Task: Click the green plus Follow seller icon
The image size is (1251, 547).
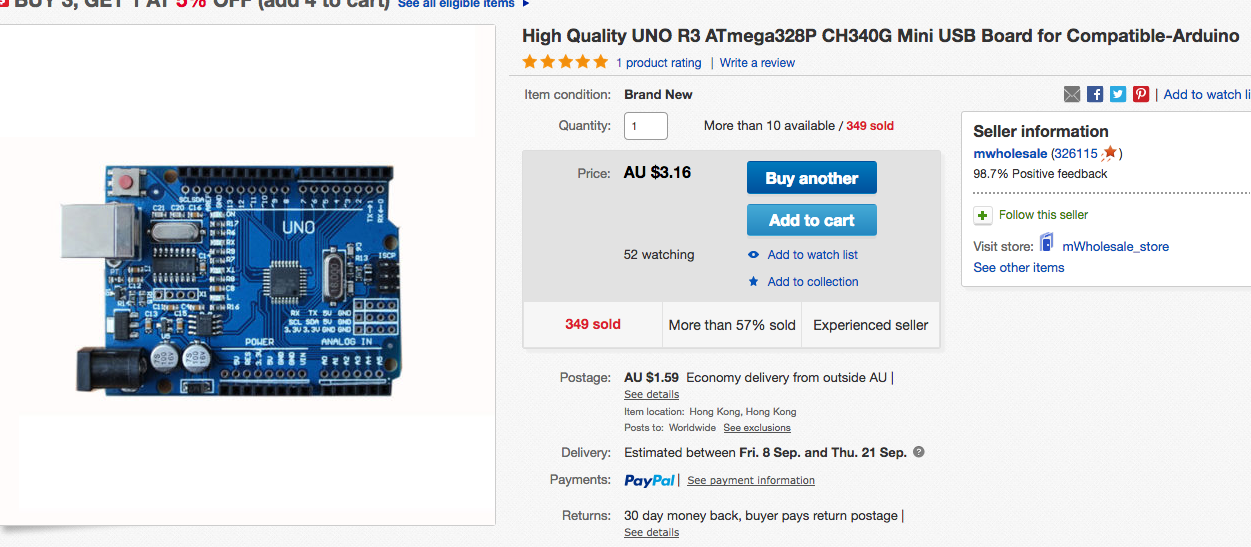Action: coord(983,215)
